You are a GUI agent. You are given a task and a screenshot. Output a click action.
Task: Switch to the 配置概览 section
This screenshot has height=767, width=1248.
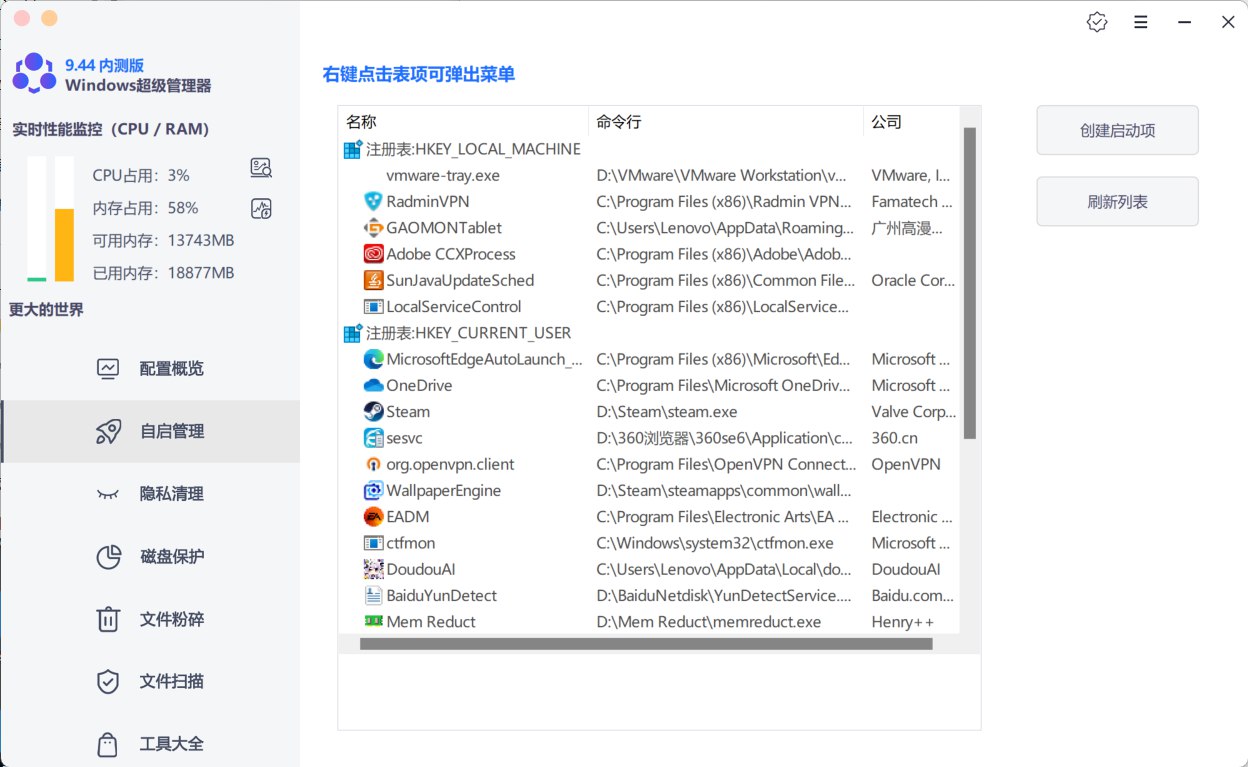point(150,368)
